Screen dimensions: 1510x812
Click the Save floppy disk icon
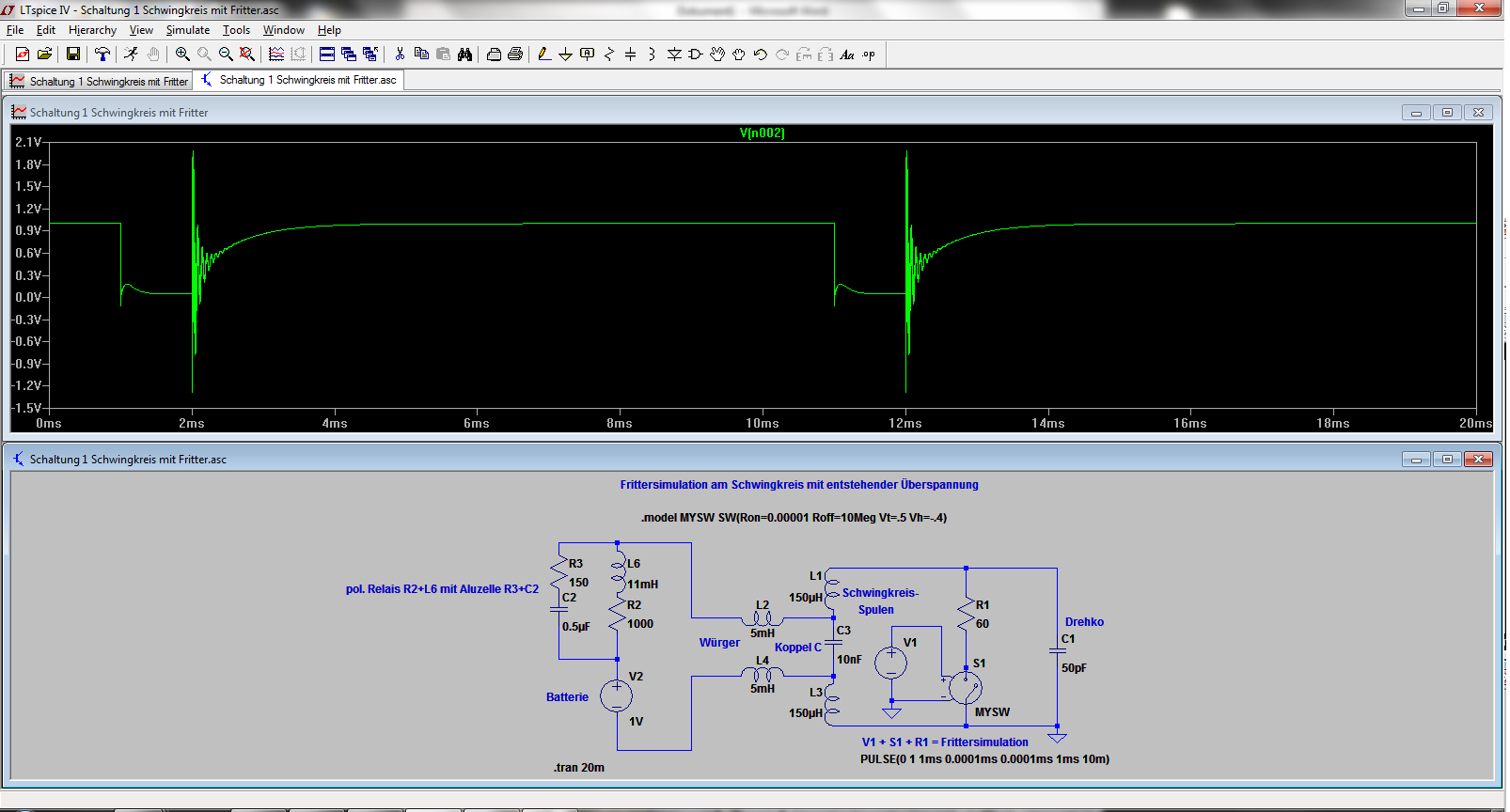pyautogui.click(x=72, y=55)
